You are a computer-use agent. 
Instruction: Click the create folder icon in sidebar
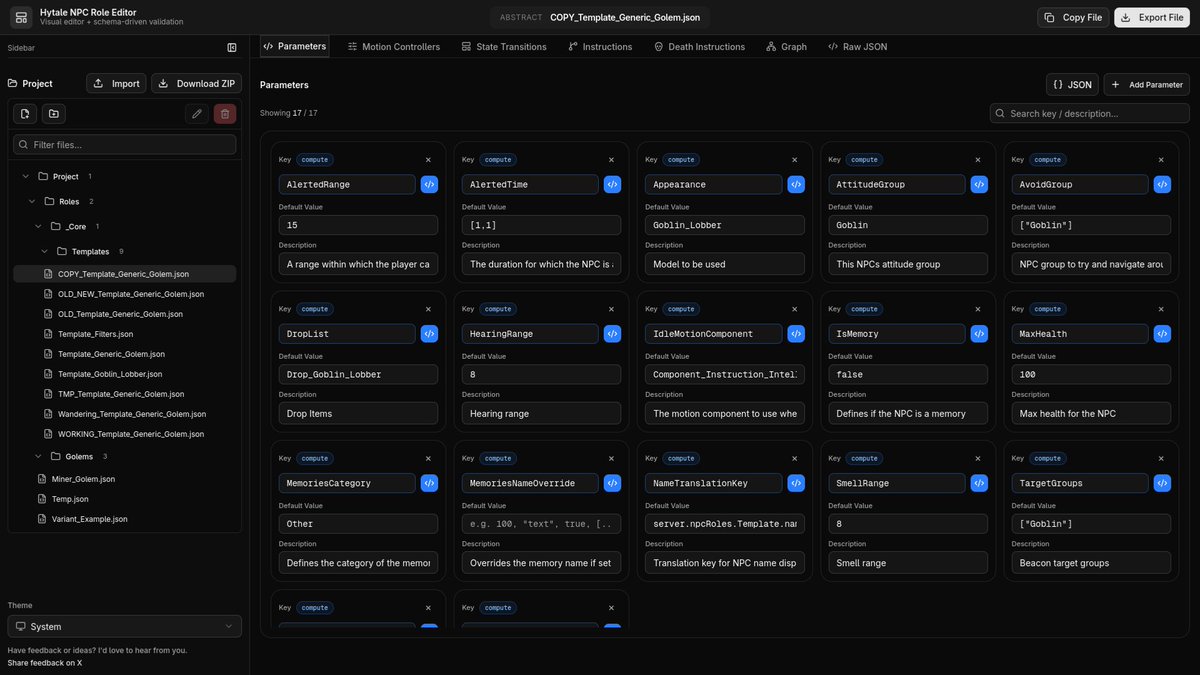[53, 113]
